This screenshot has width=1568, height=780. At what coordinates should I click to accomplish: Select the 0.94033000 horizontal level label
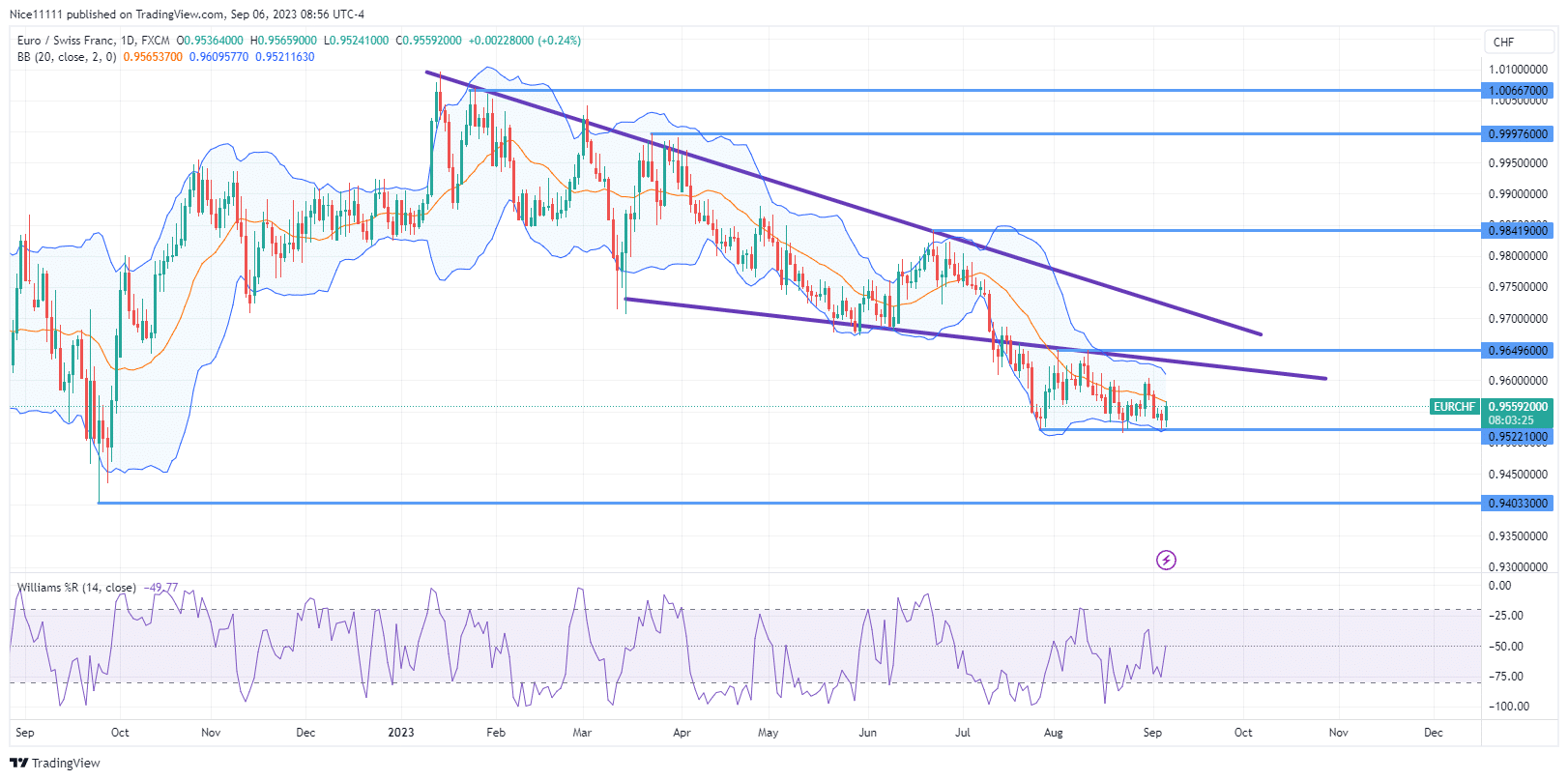pos(1518,504)
